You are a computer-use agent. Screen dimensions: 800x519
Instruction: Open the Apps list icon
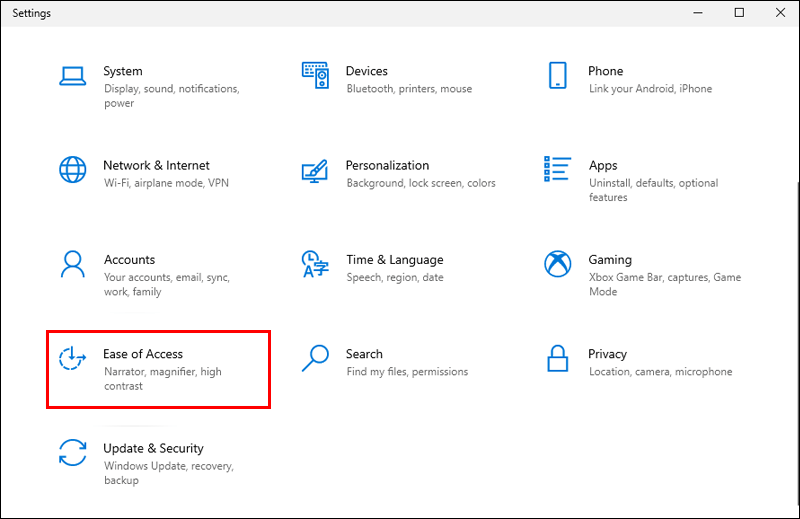coord(557,169)
